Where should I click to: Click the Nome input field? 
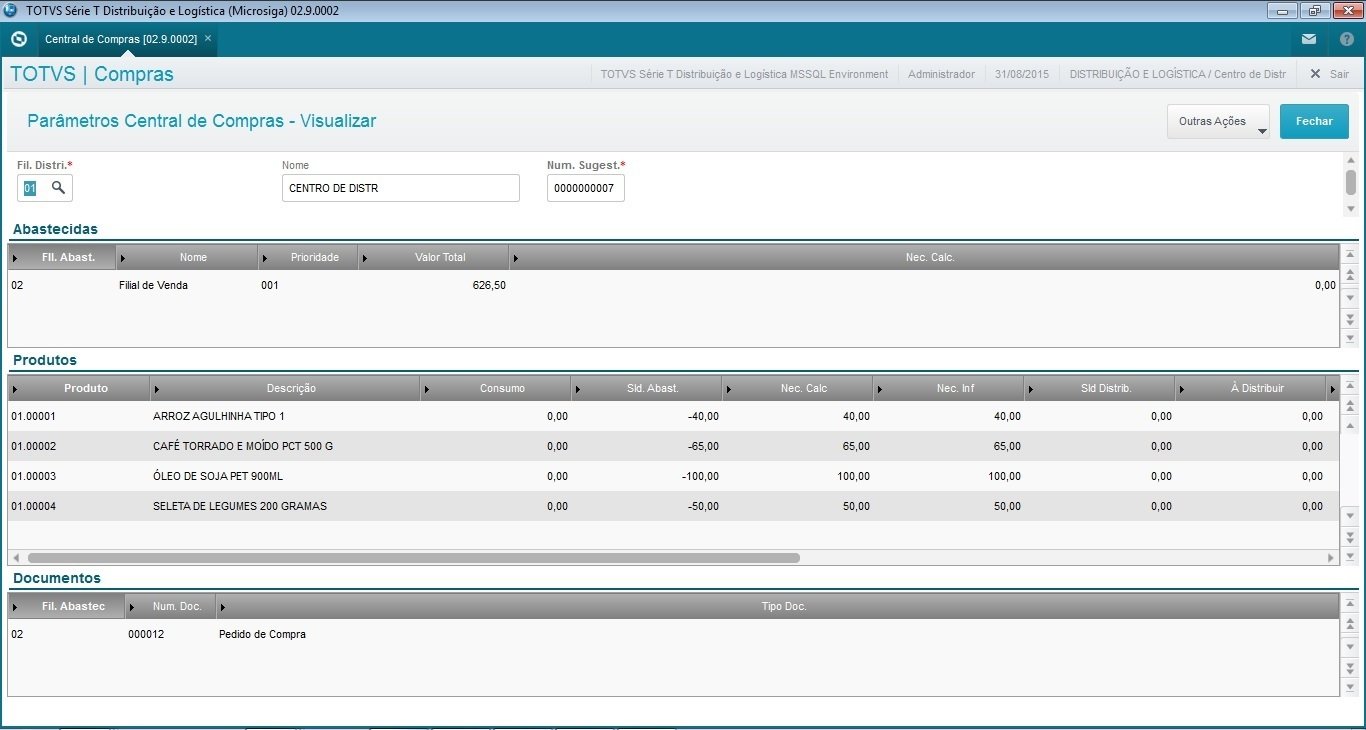tap(401, 188)
